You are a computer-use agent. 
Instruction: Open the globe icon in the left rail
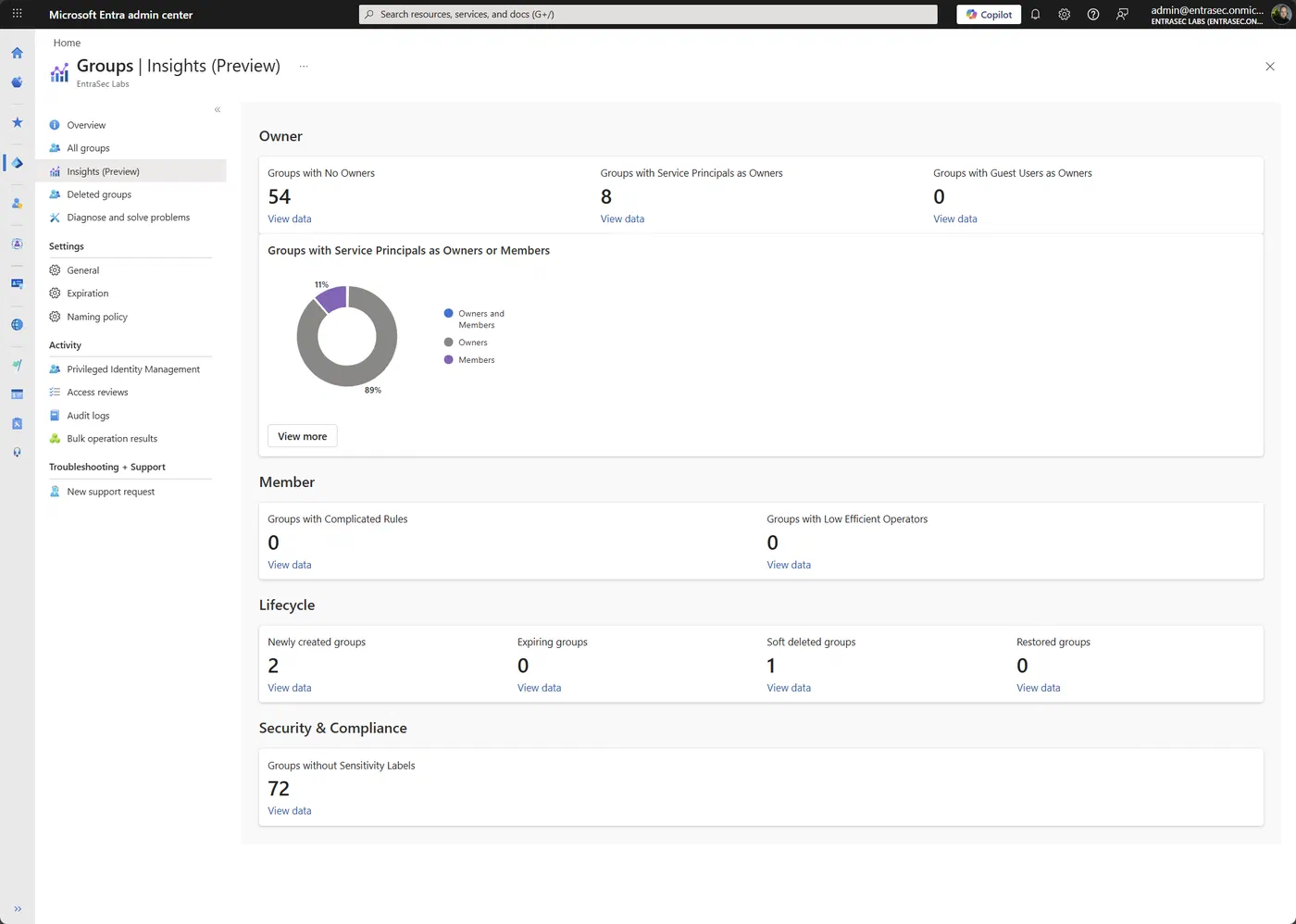(17, 325)
